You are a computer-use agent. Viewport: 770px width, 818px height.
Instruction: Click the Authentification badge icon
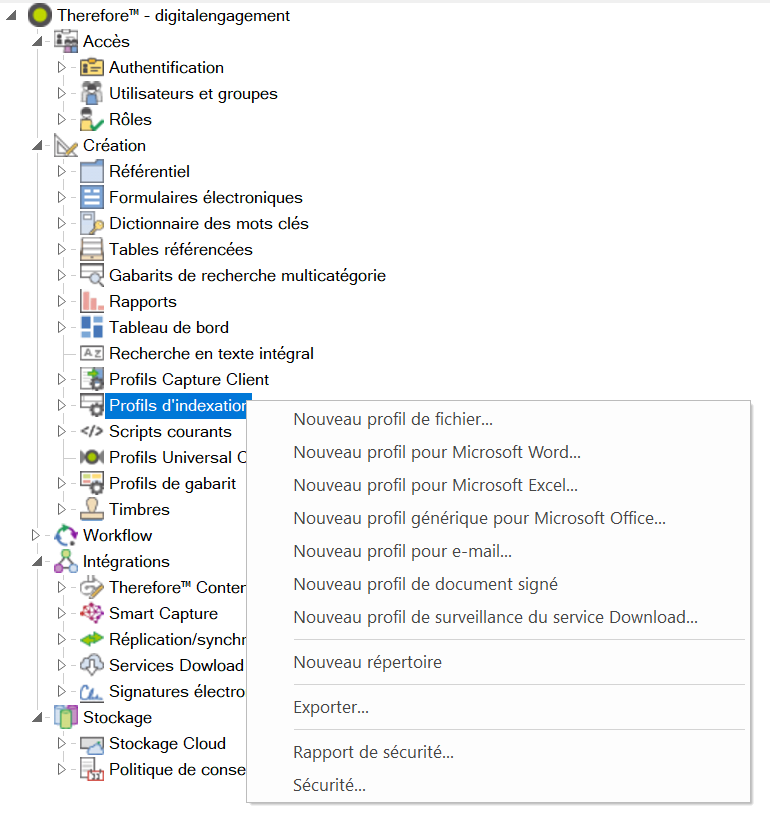point(92,68)
